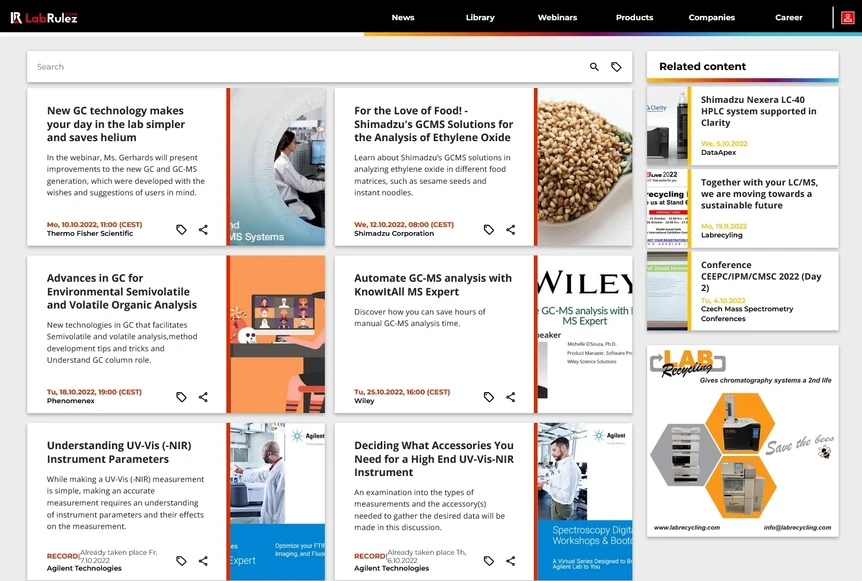Viewport: 862px width, 581px height.
Task: Click the search magnifier icon
Action: (594, 67)
